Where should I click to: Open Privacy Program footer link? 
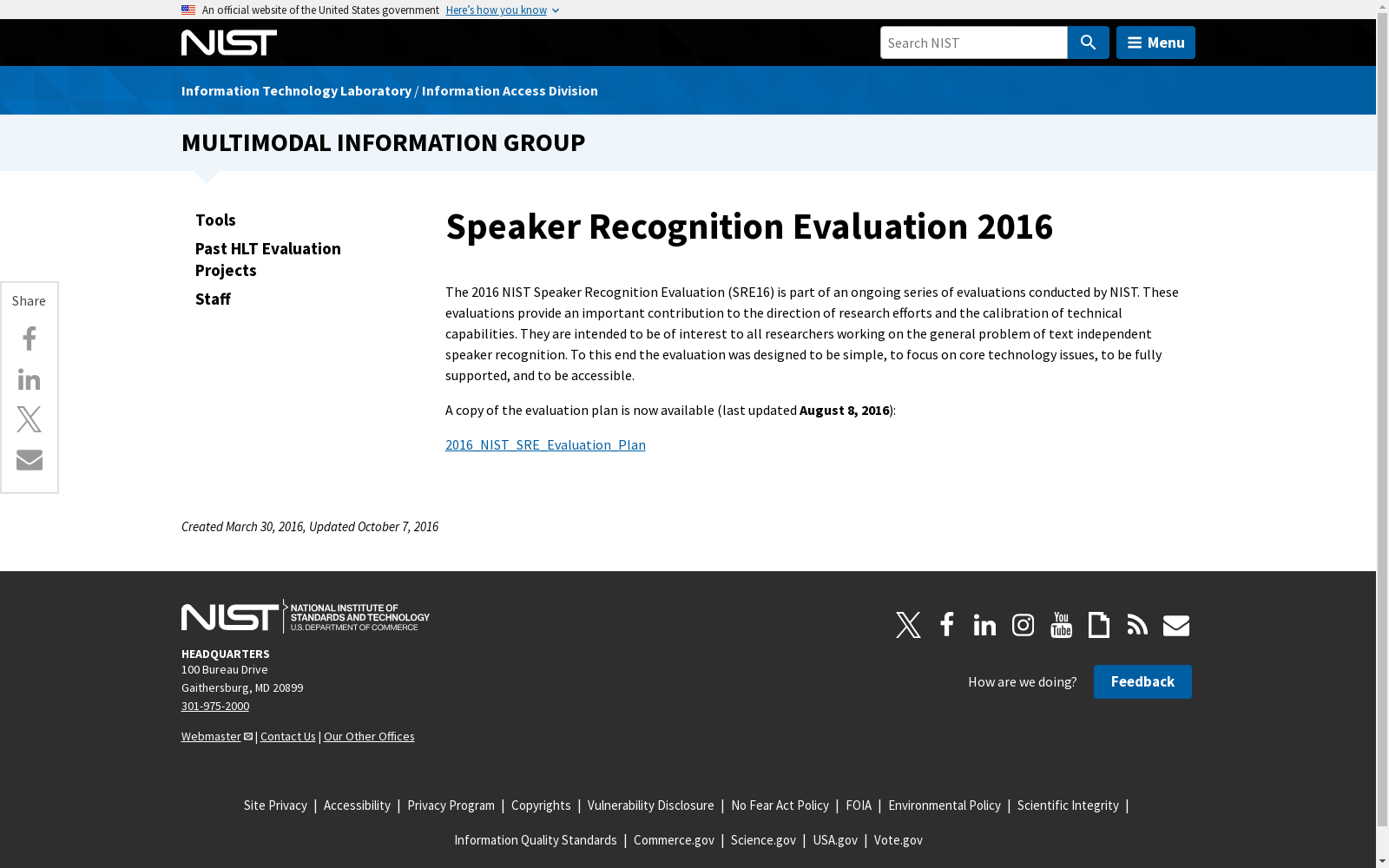tap(451, 806)
